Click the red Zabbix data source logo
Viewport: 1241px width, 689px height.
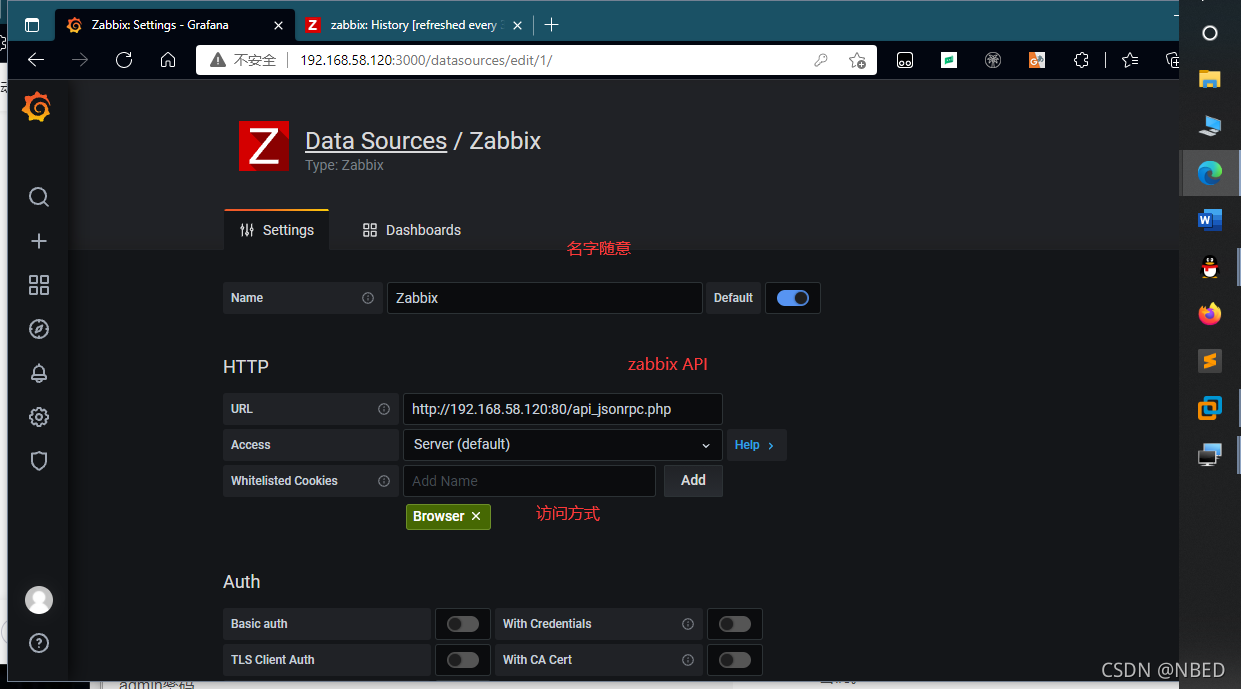pos(264,146)
